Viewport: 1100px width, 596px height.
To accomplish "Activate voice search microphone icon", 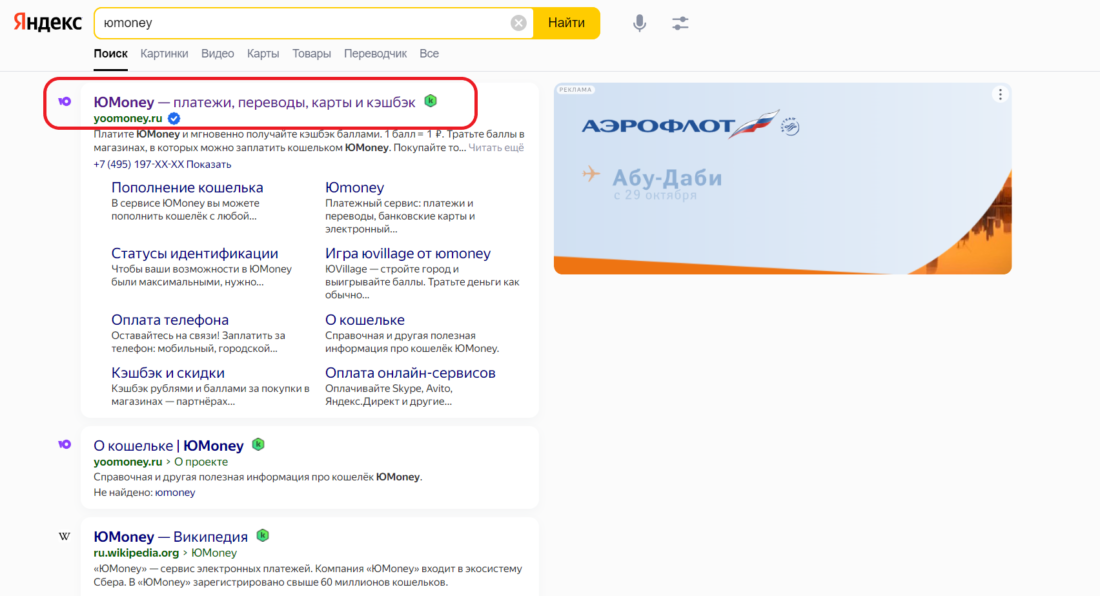I will (640, 23).
